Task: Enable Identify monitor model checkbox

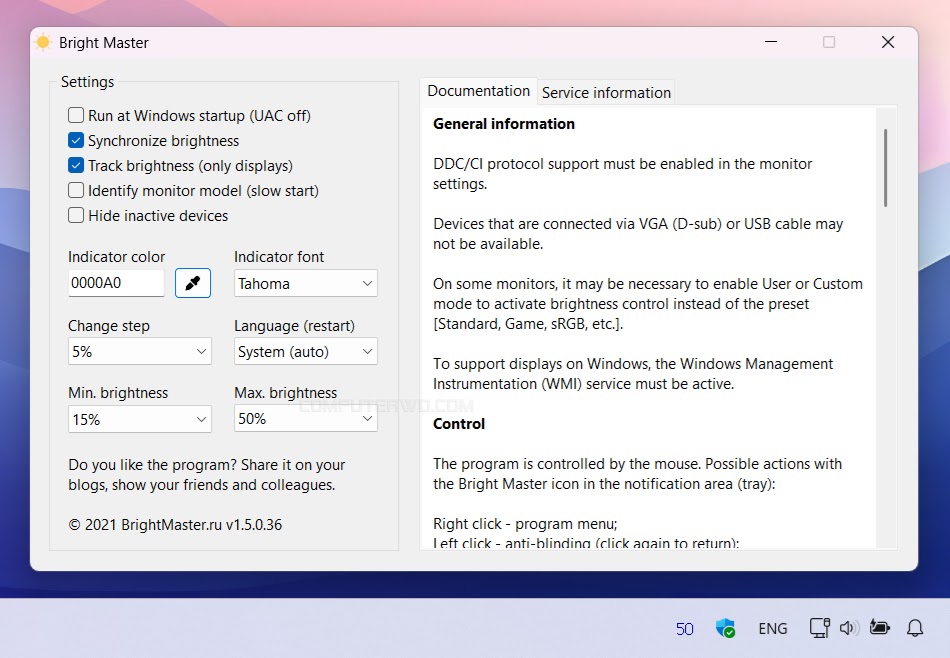Action: coord(76,190)
